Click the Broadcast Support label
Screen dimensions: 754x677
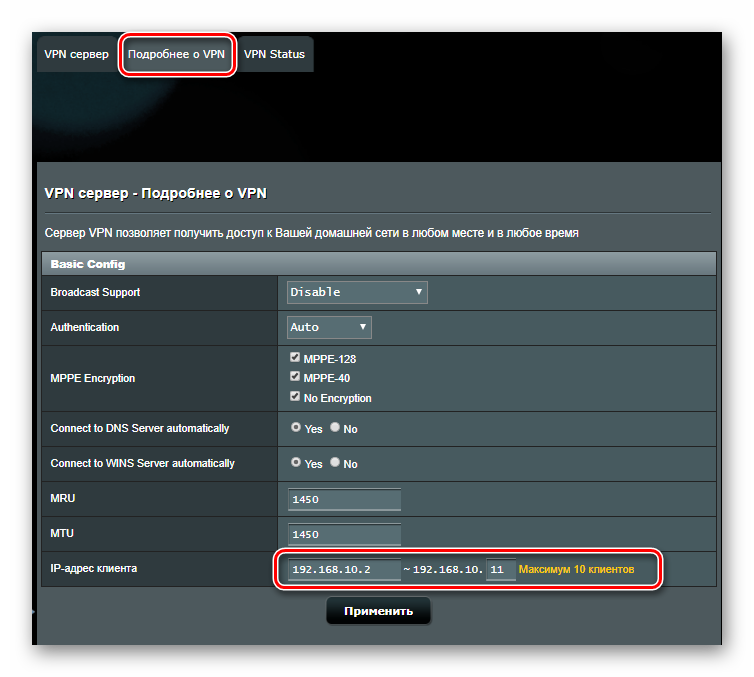95,292
